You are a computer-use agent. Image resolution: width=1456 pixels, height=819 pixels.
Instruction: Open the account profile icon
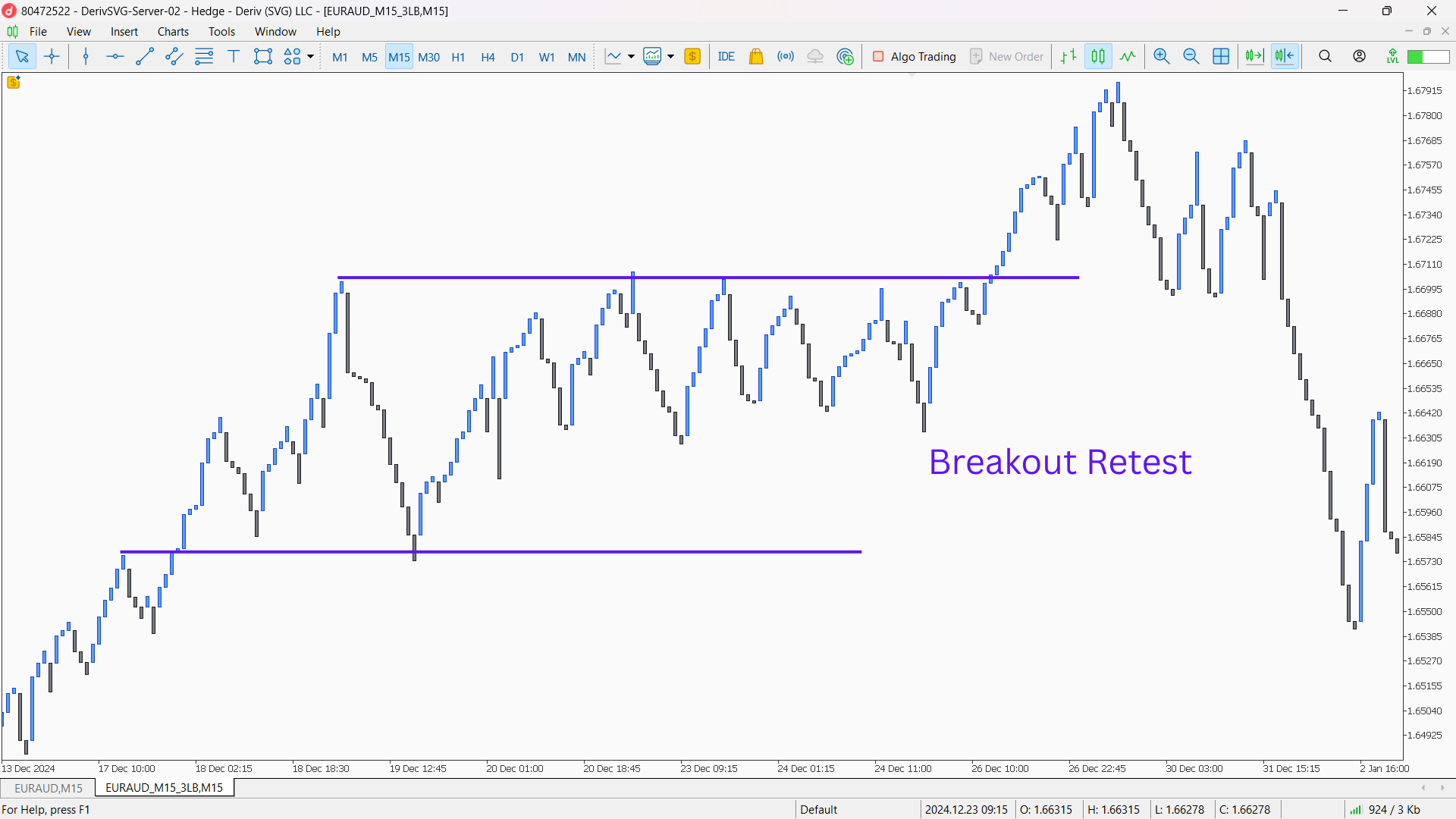(1360, 56)
